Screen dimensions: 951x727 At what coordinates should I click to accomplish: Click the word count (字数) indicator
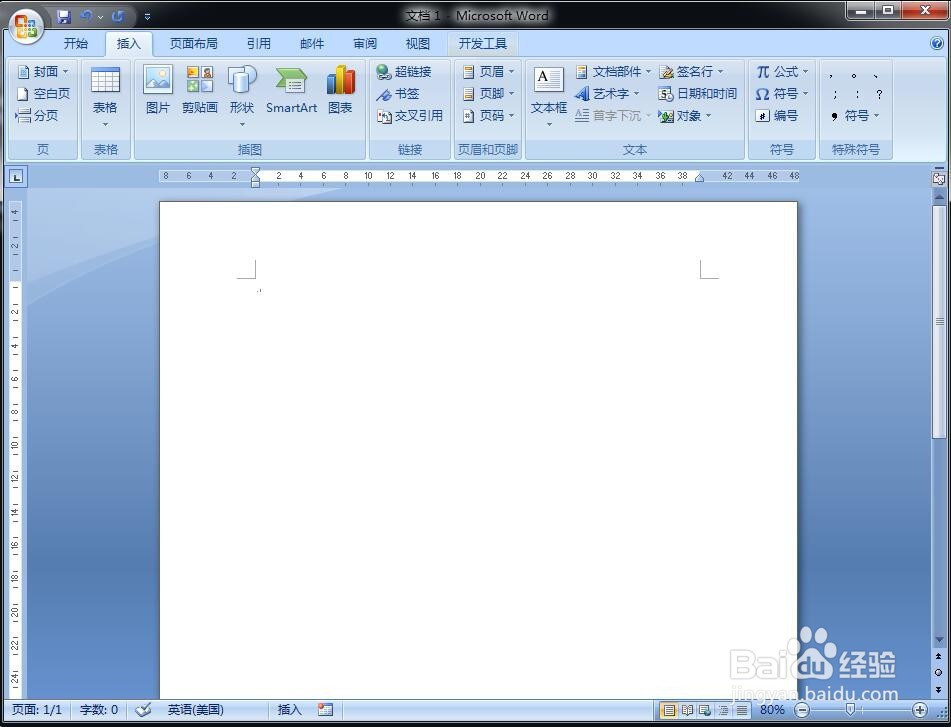[97, 710]
